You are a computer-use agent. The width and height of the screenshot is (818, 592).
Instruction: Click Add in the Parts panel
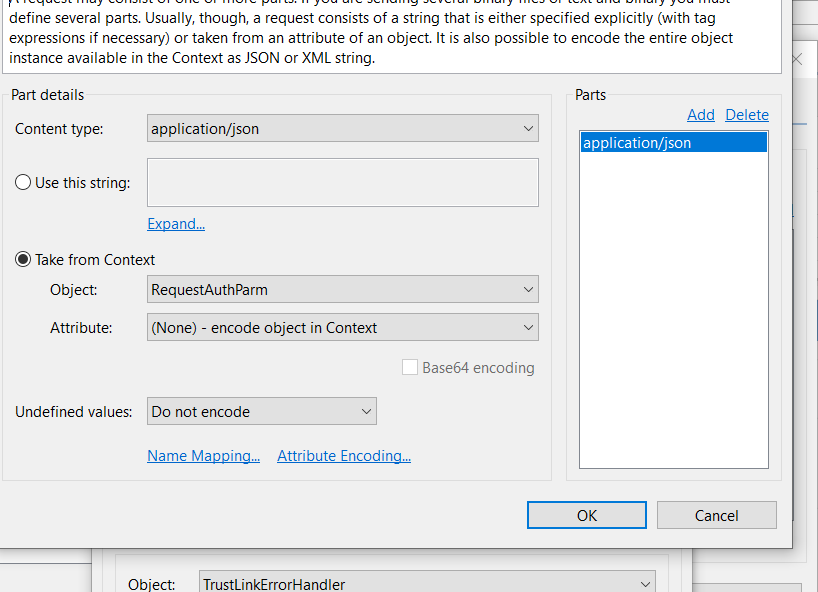[x=701, y=115]
